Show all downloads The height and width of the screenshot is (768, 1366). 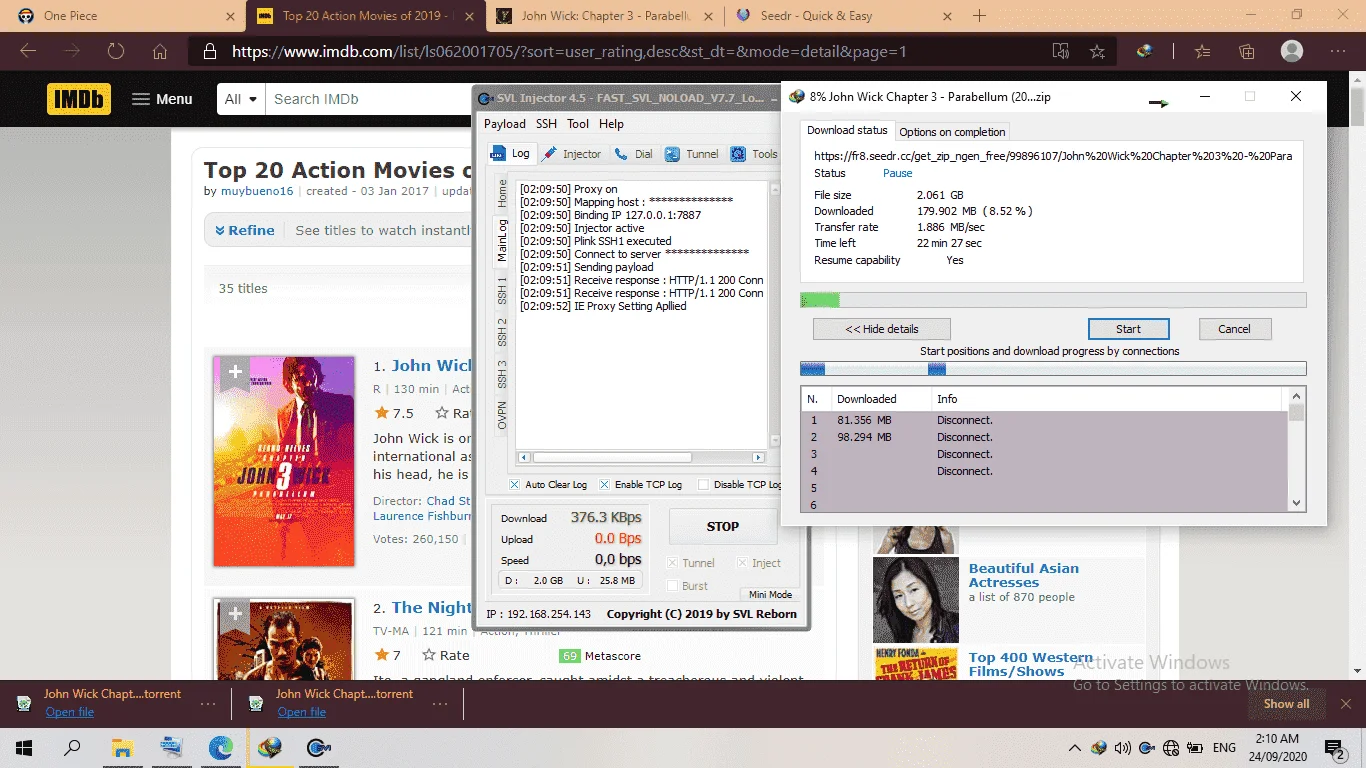pyautogui.click(x=1286, y=704)
